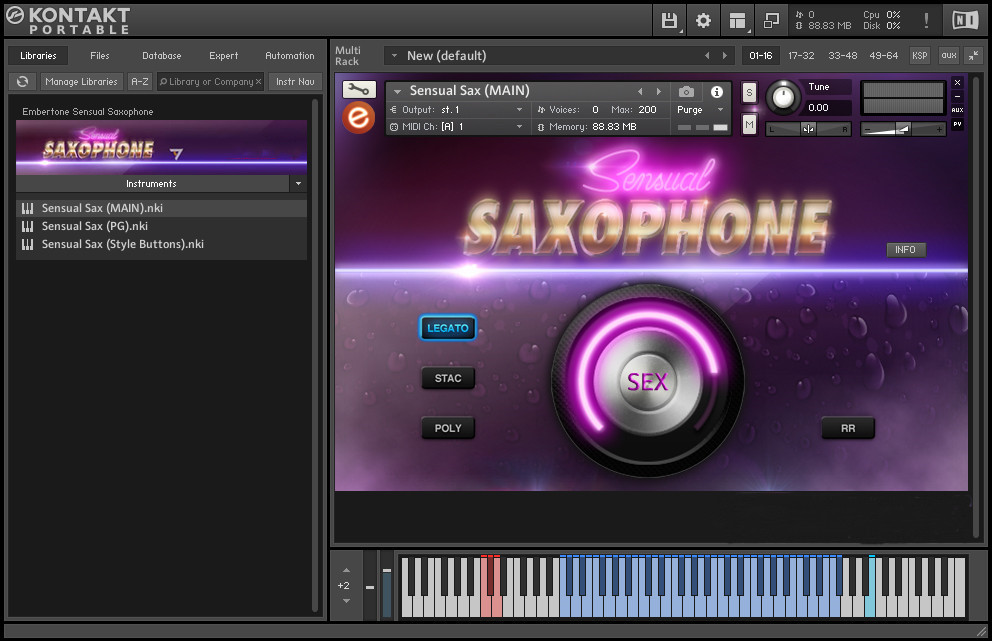Click the Instr Nav button
Viewport: 992px width, 641px height.
point(295,82)
